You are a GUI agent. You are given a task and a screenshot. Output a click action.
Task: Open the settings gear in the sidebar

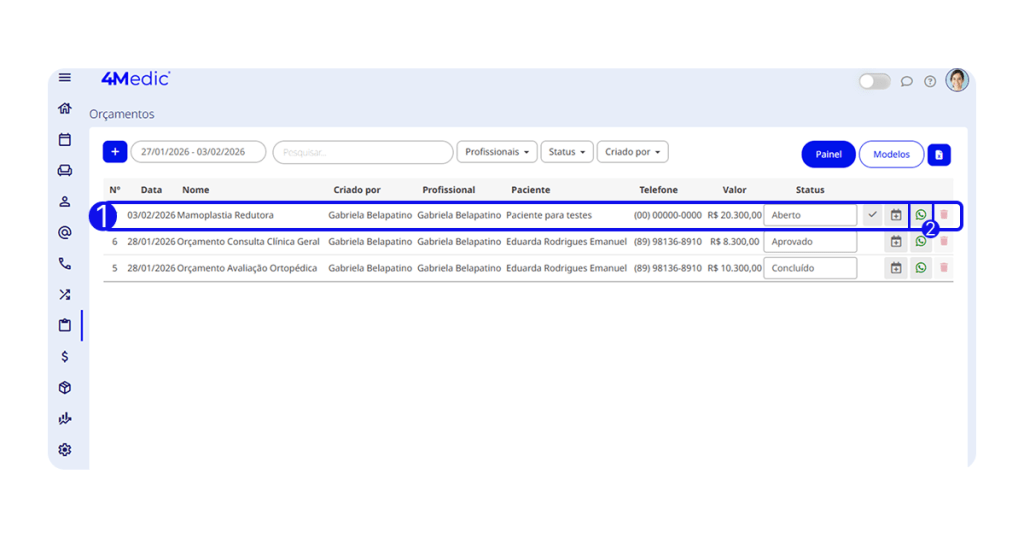(x=65, y=450)
